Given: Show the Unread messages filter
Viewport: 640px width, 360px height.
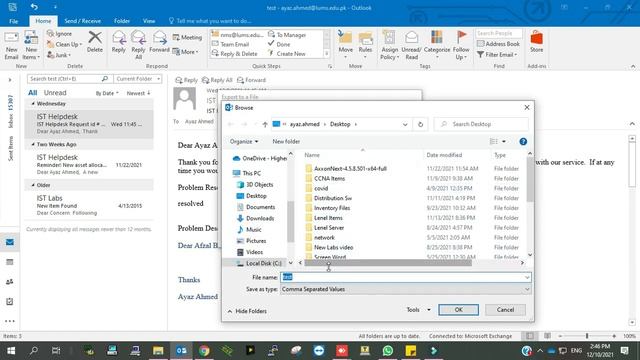Looking at the screenshot, I should pos(55,93).
